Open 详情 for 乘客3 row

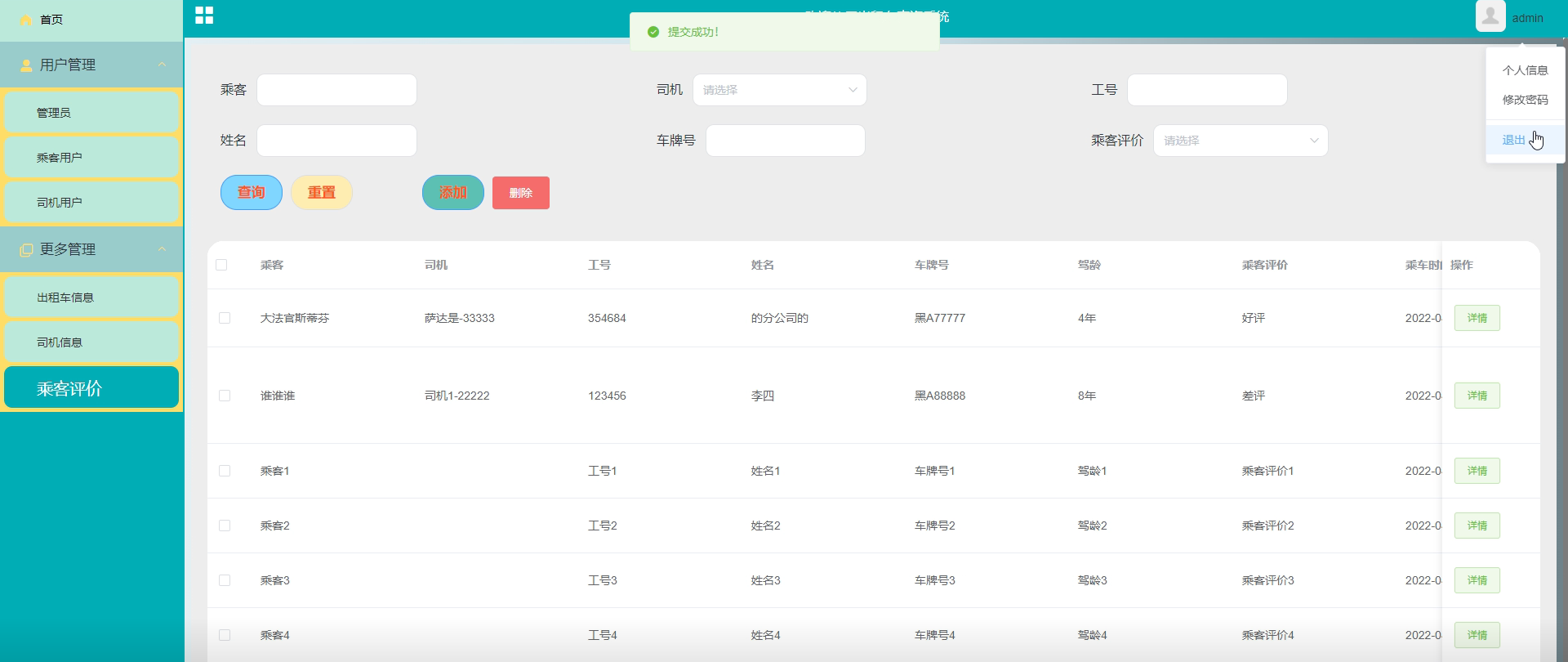(1477, 580)
